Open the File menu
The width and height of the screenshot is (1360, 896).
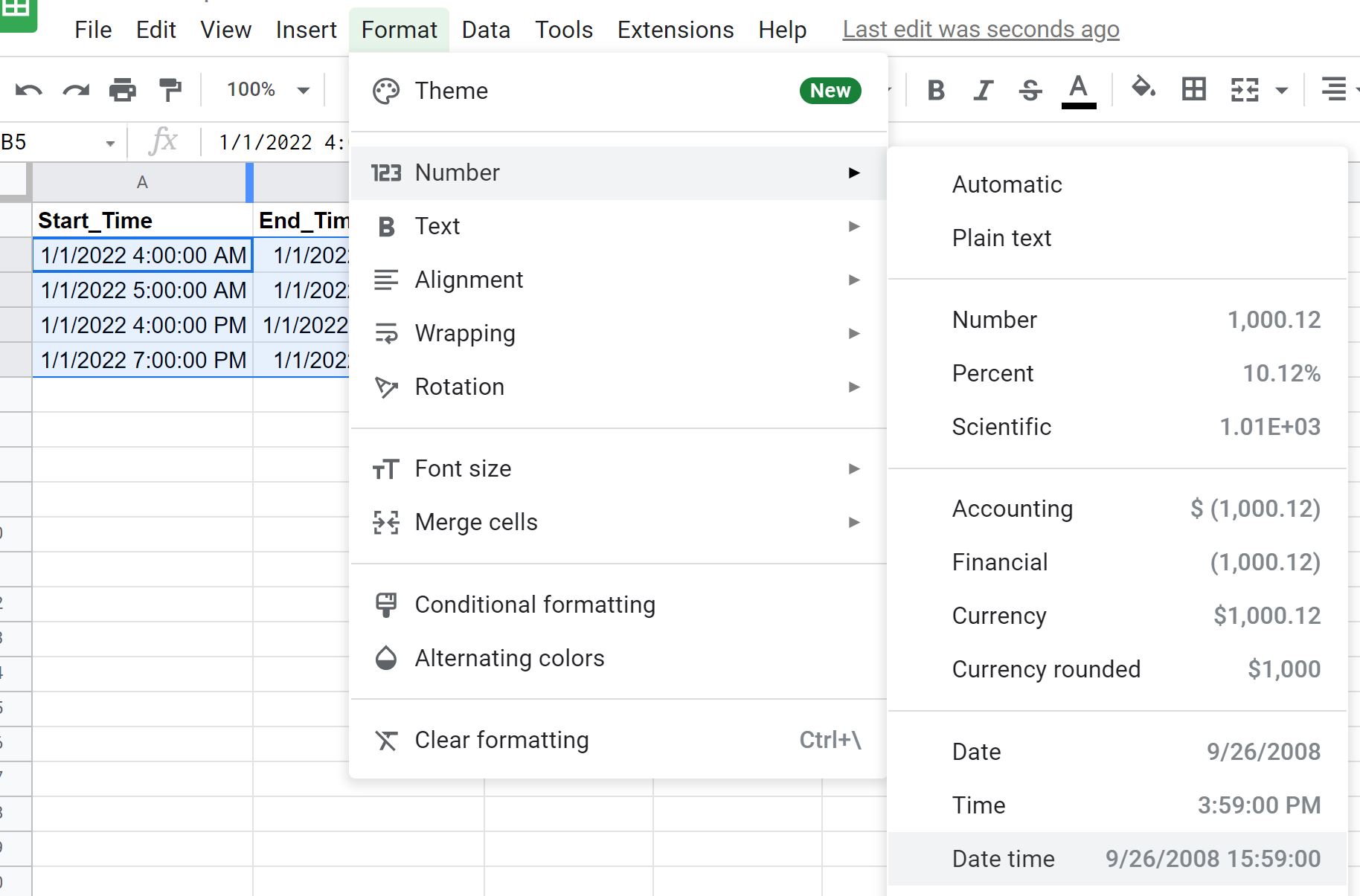[x=93, y=30]
